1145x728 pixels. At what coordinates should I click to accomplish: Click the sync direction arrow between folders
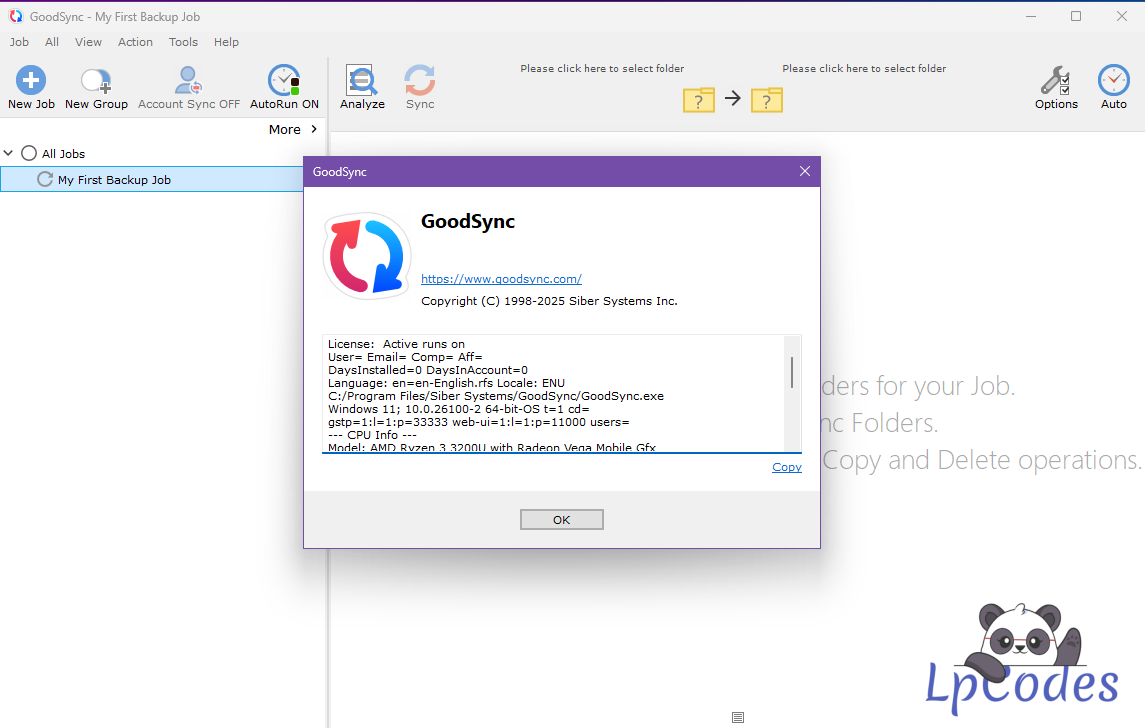click(x=732, y=98)
